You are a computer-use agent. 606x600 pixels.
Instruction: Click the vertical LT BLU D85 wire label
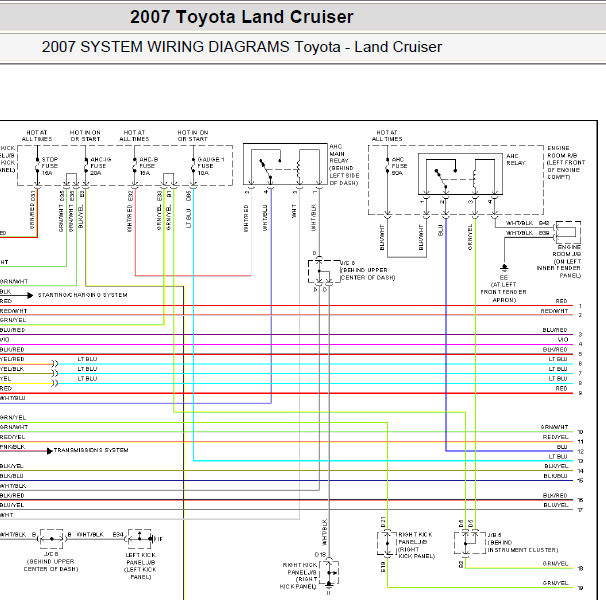189,209
